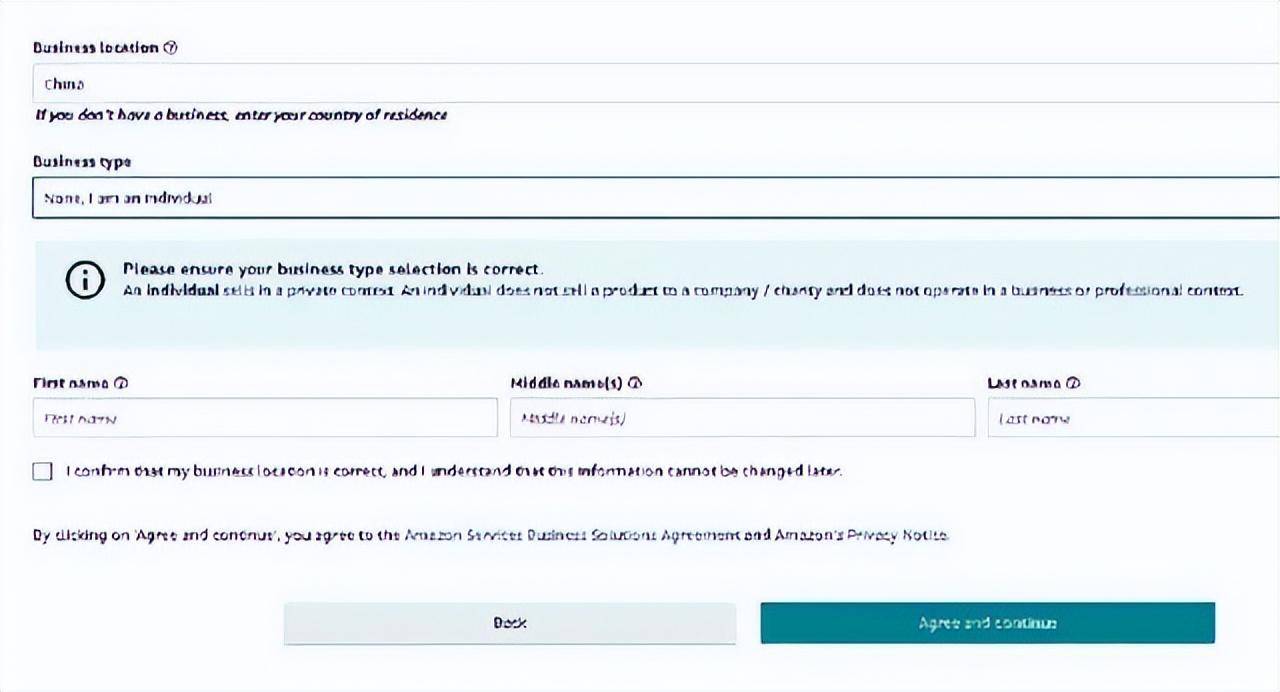This screenshot has height=692, width=1280.
Task: Click the help icon beside Business location
Action: (x=170, y=48)
